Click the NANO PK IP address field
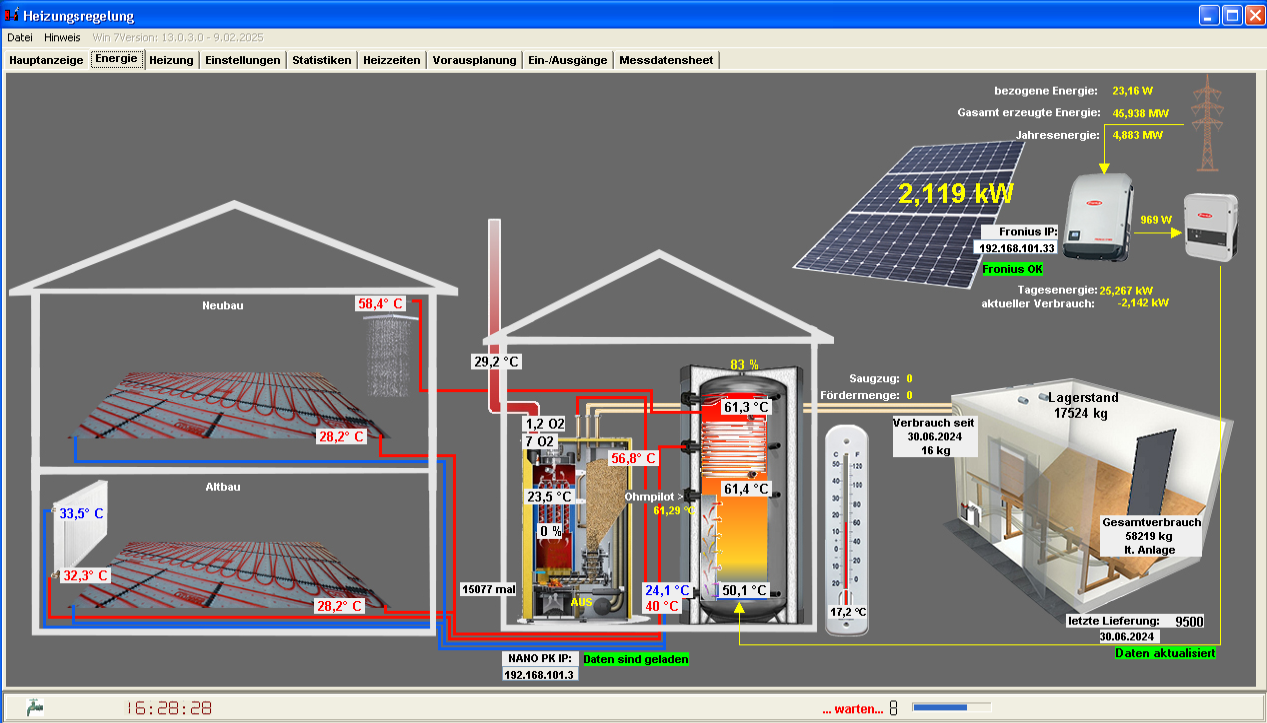 pyautogui.click(x=540, y=675)
